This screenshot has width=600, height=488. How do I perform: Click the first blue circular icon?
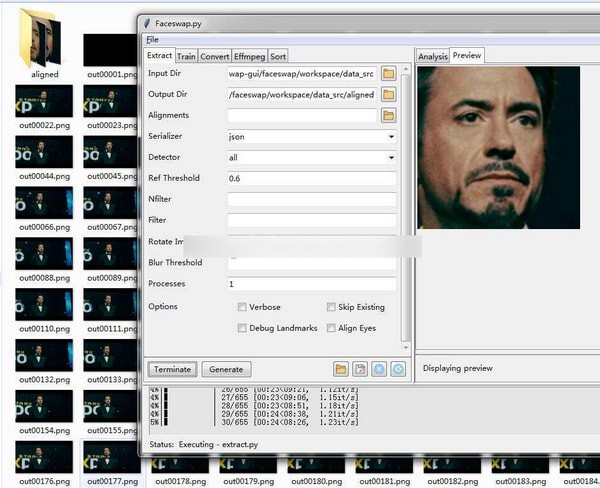379,369
